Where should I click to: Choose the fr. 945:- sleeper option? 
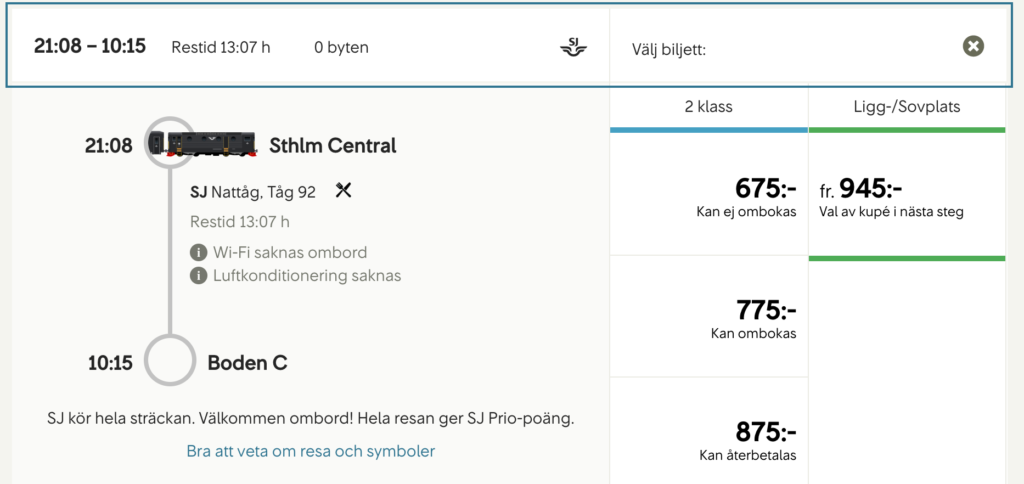coord(907,195)
